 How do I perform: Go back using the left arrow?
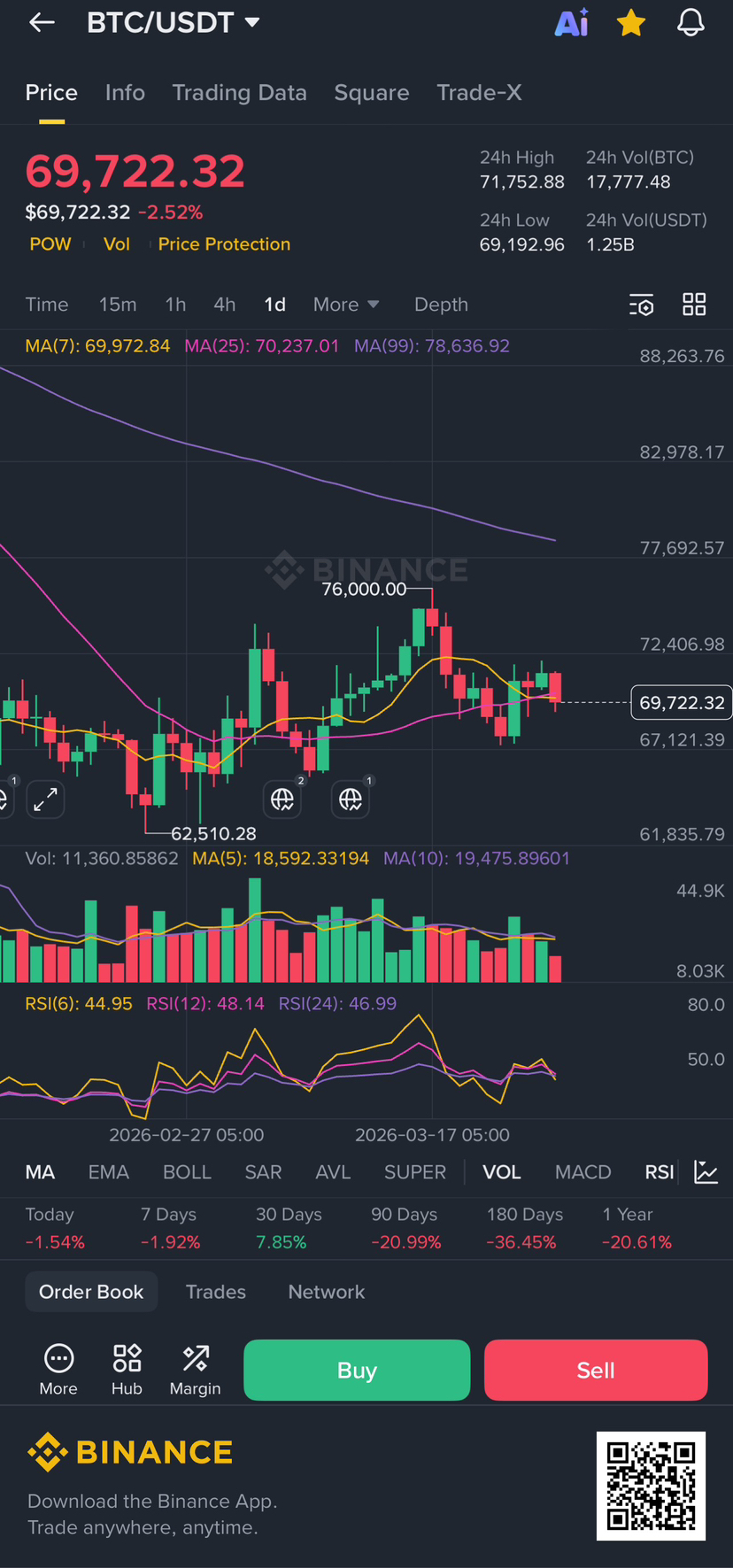coord(42,23)
